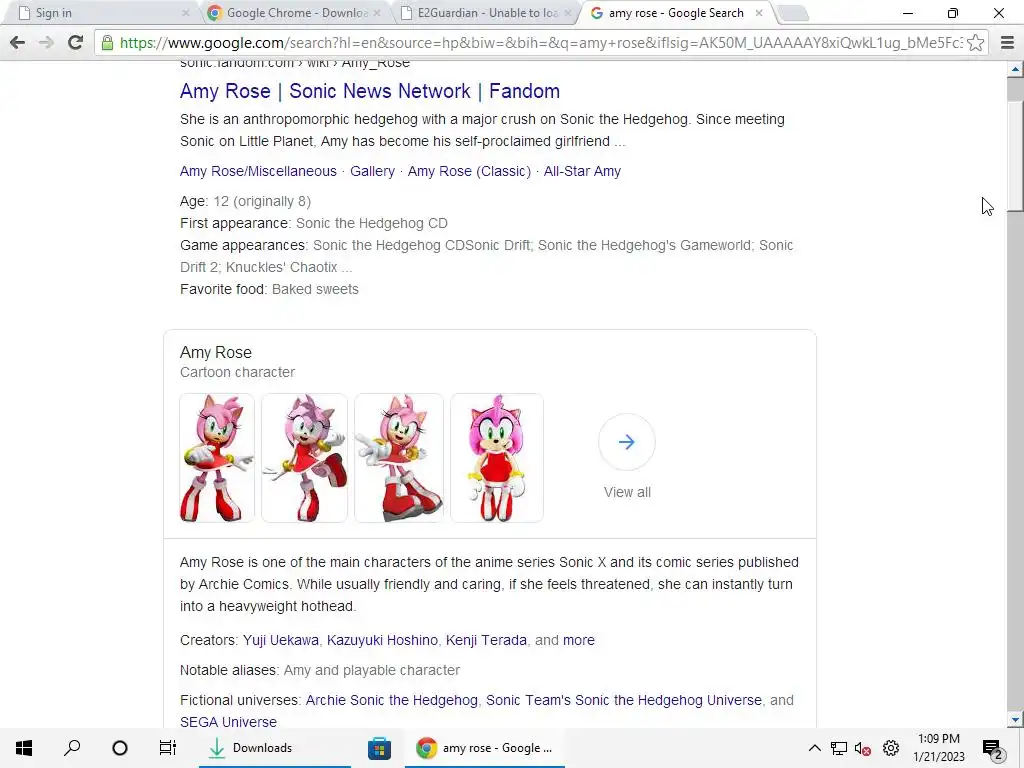Bookmark this page with the star icon
The width and height of the screenshot is (1024, 768).
(x=976, y=43)
